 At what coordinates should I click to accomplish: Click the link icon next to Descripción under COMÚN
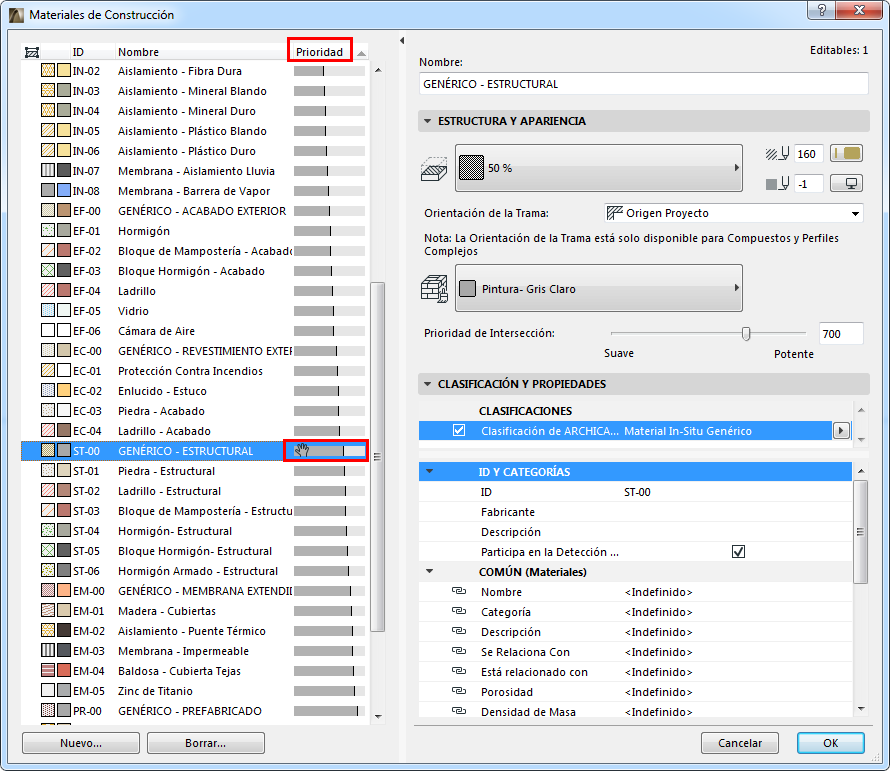(459, 631)
